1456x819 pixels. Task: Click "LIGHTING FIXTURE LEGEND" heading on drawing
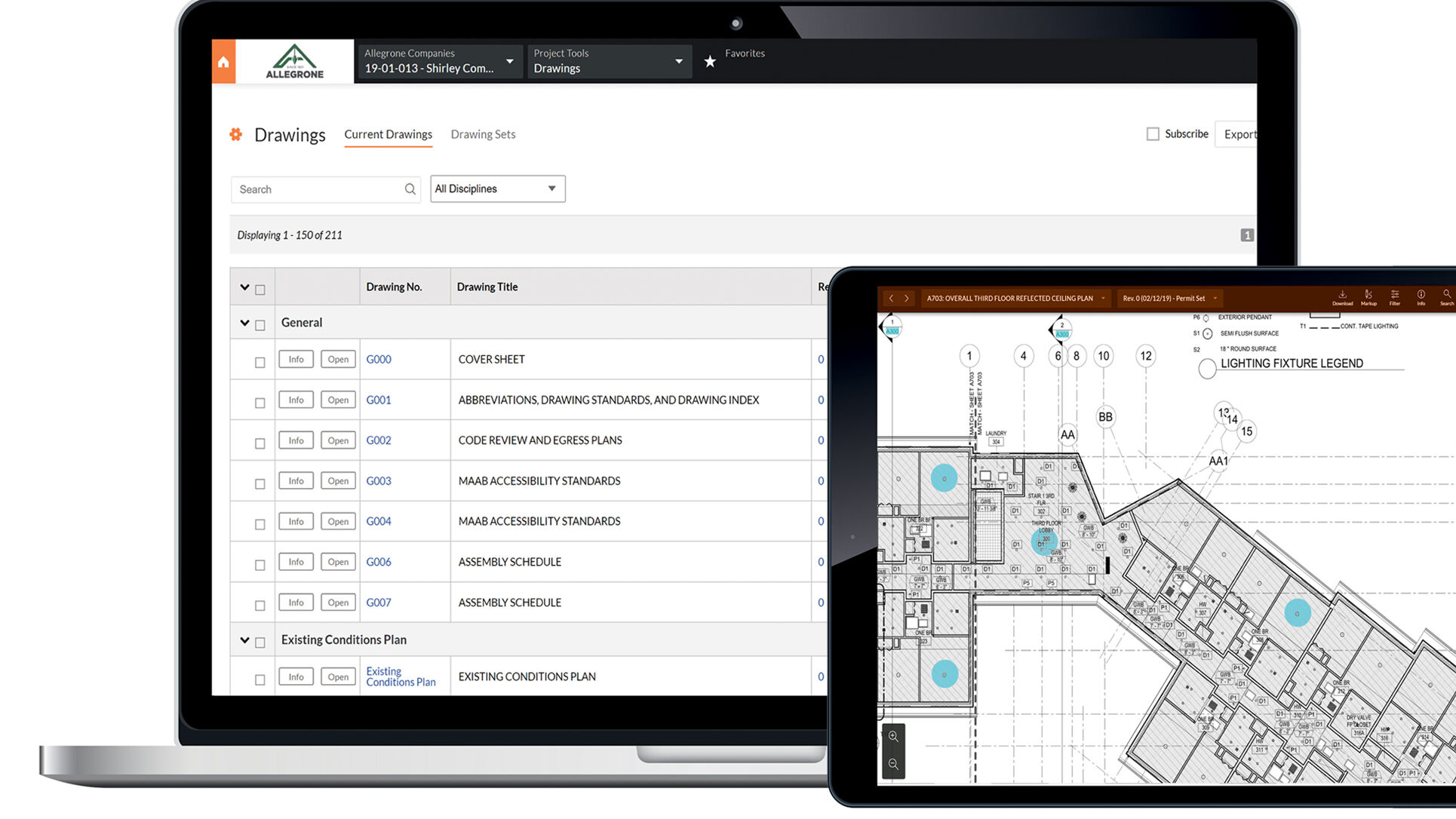1292,363
